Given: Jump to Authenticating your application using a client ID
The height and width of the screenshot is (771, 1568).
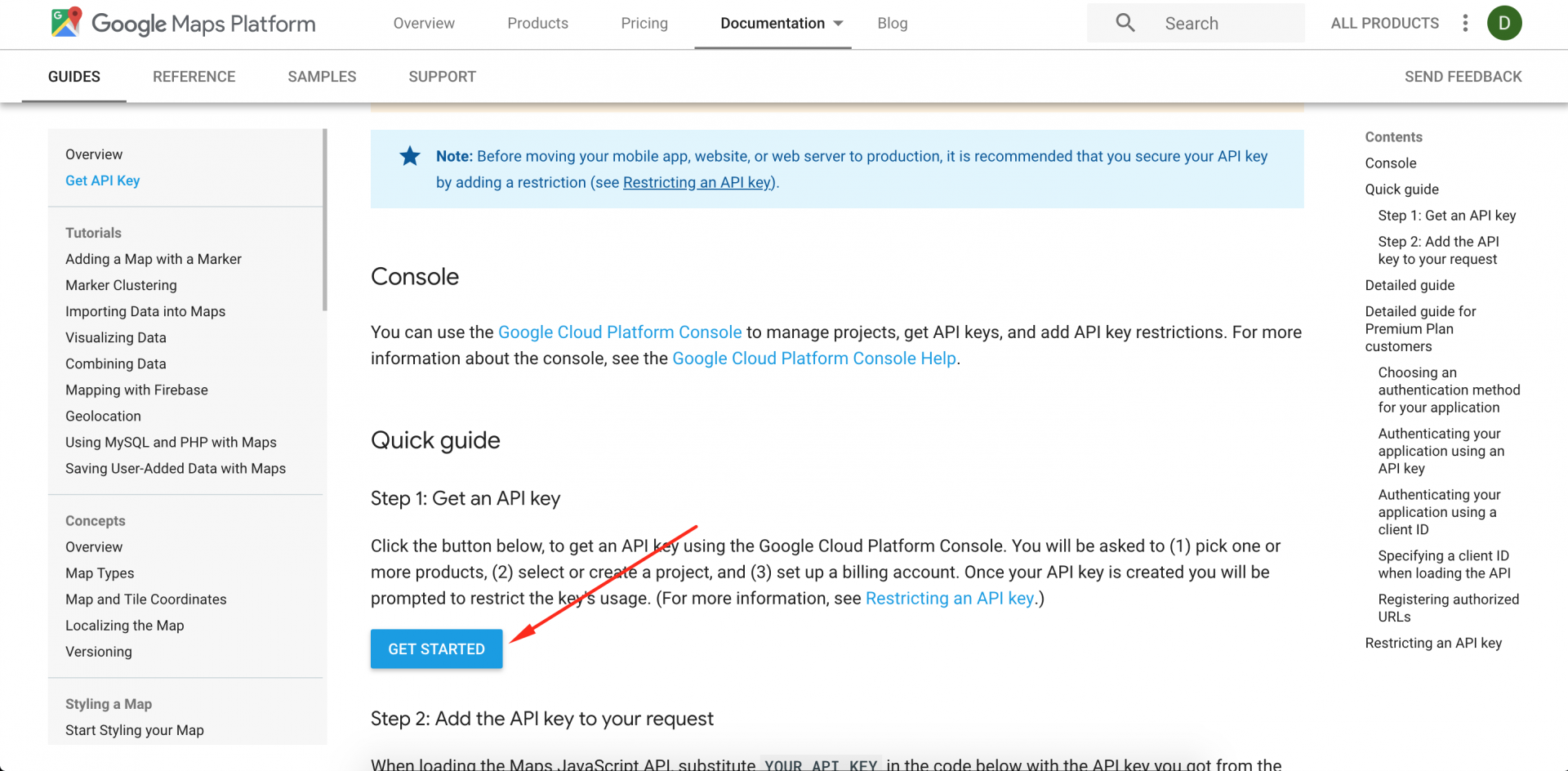Looking at the screenshot, I should point(1440,512).
